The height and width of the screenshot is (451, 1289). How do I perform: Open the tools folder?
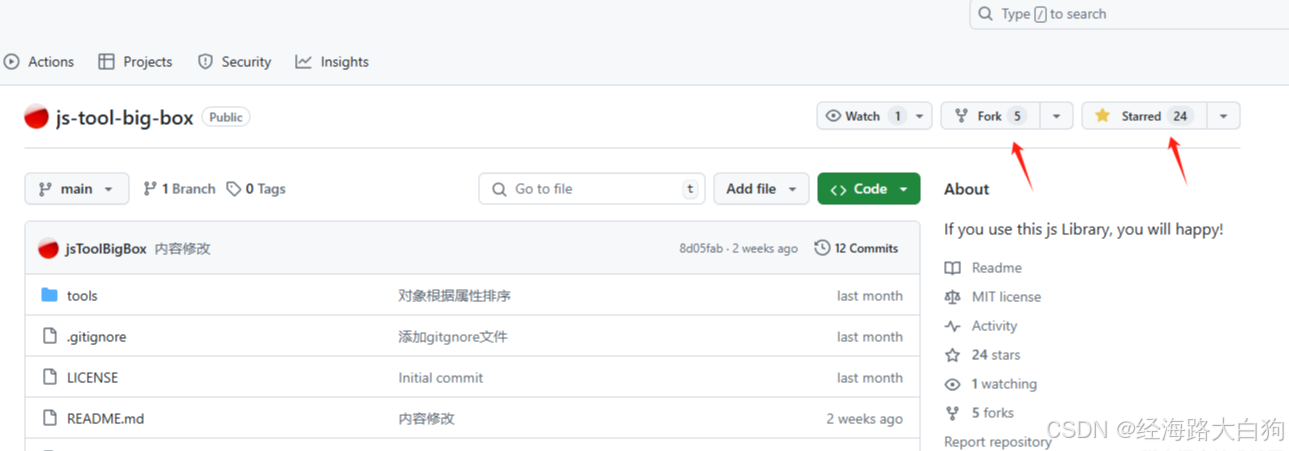tap(82, 296)
